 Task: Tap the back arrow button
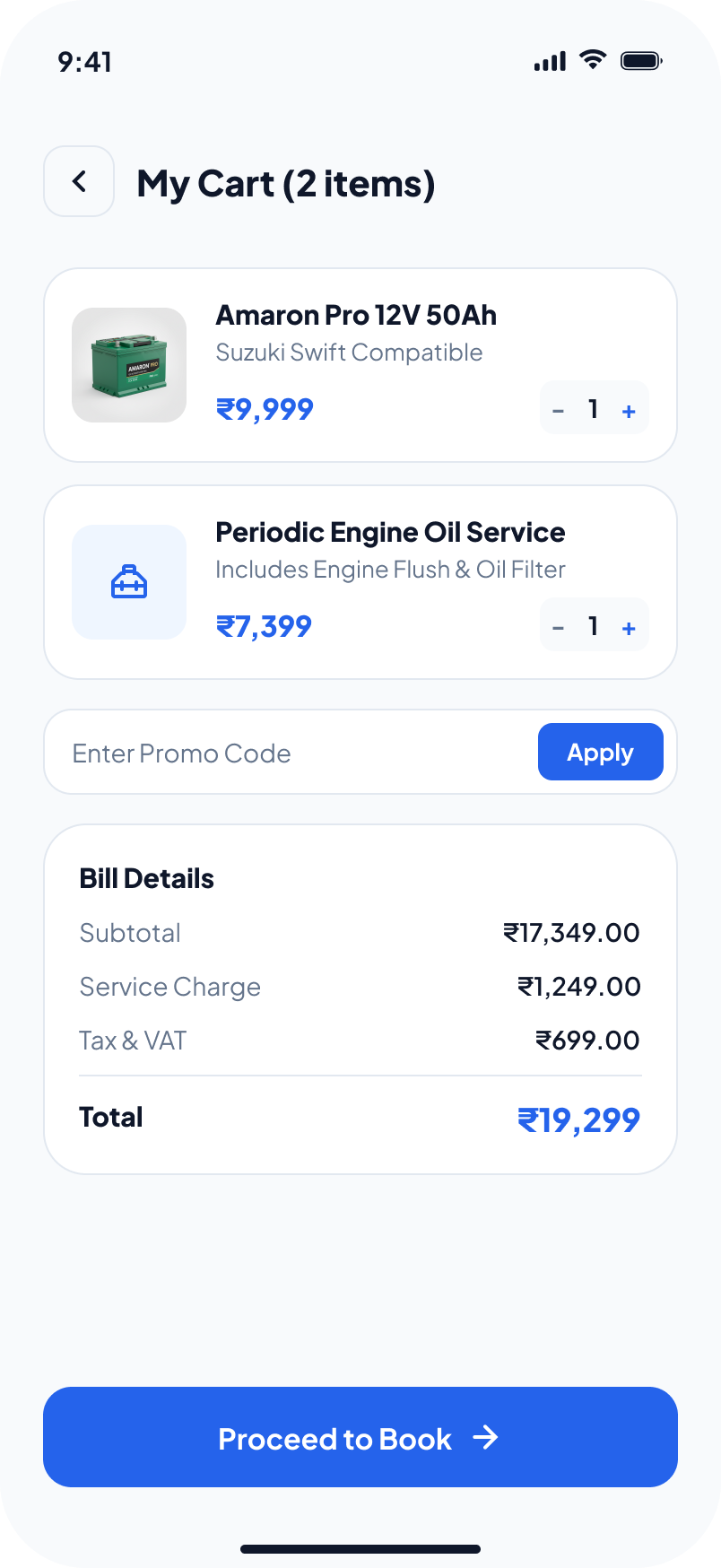(79, 181)
